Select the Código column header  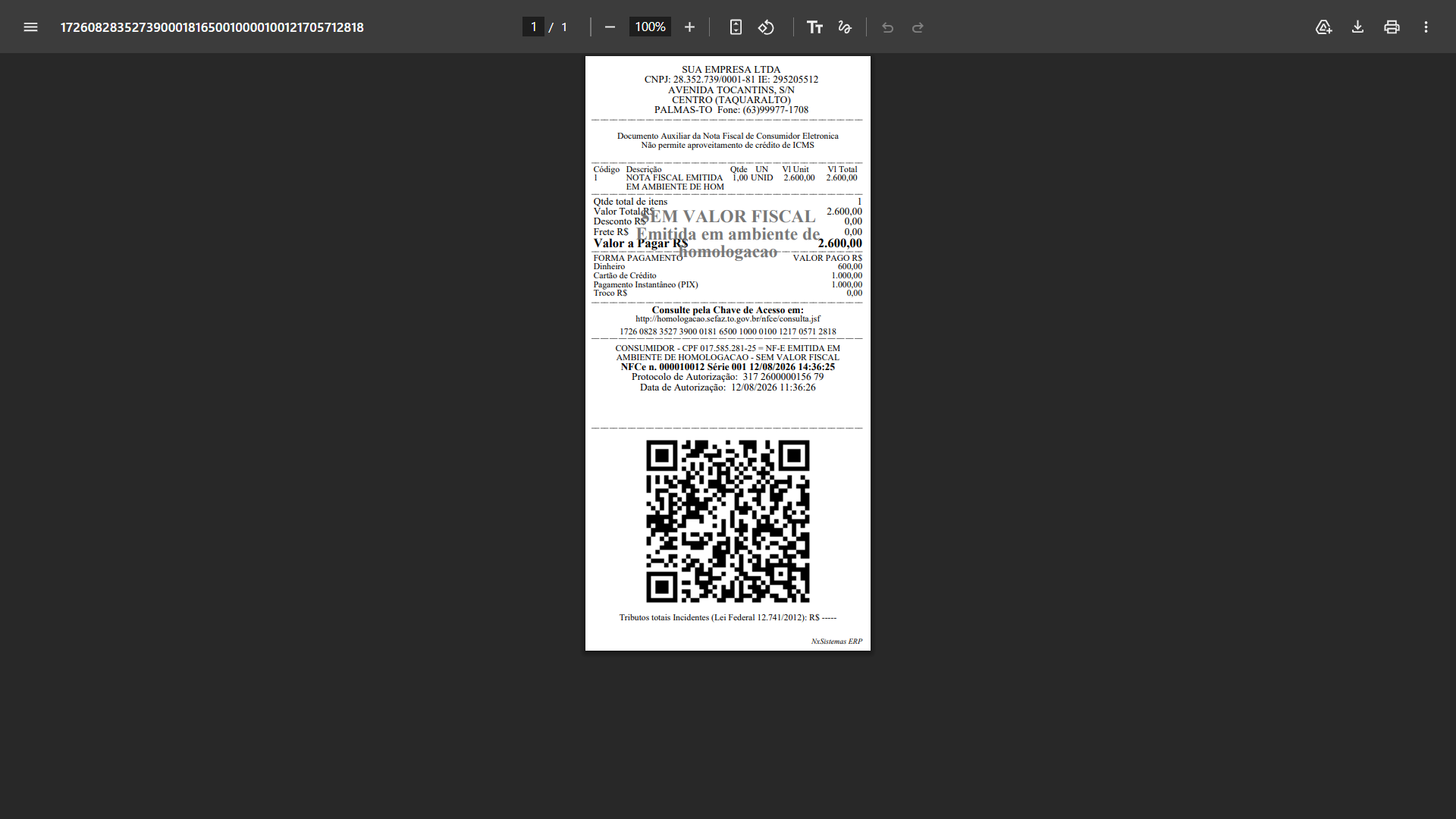(607, 170)
